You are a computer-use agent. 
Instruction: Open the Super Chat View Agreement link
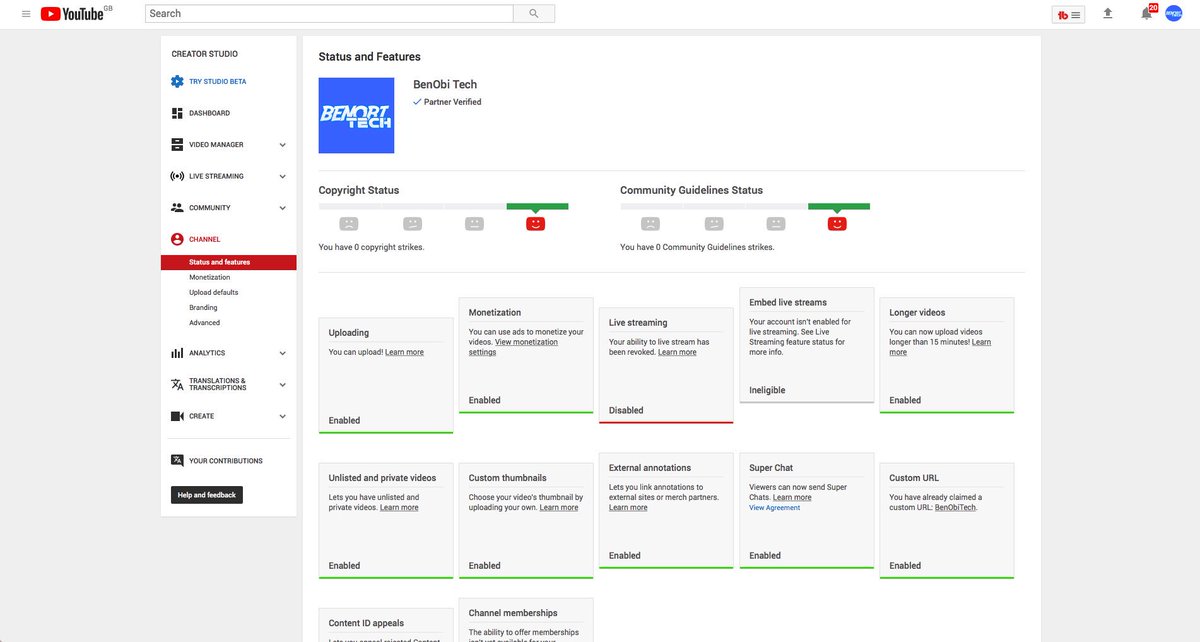pyautogui.click(x=775, y=508)
